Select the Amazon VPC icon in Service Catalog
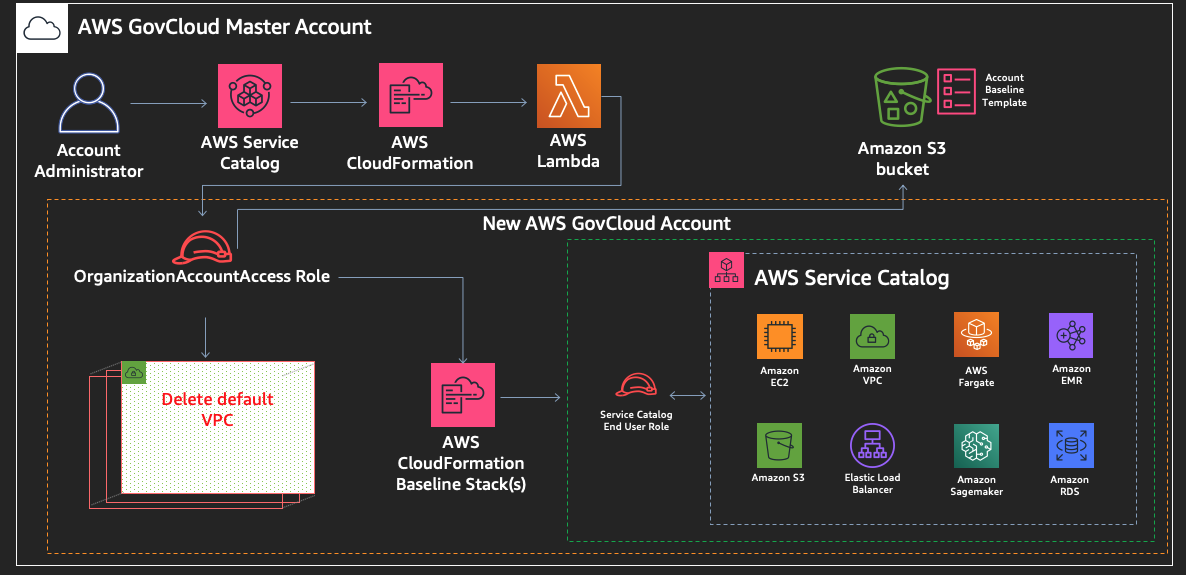The height and width of the screenshot is (575, 1186). [872, 336]
